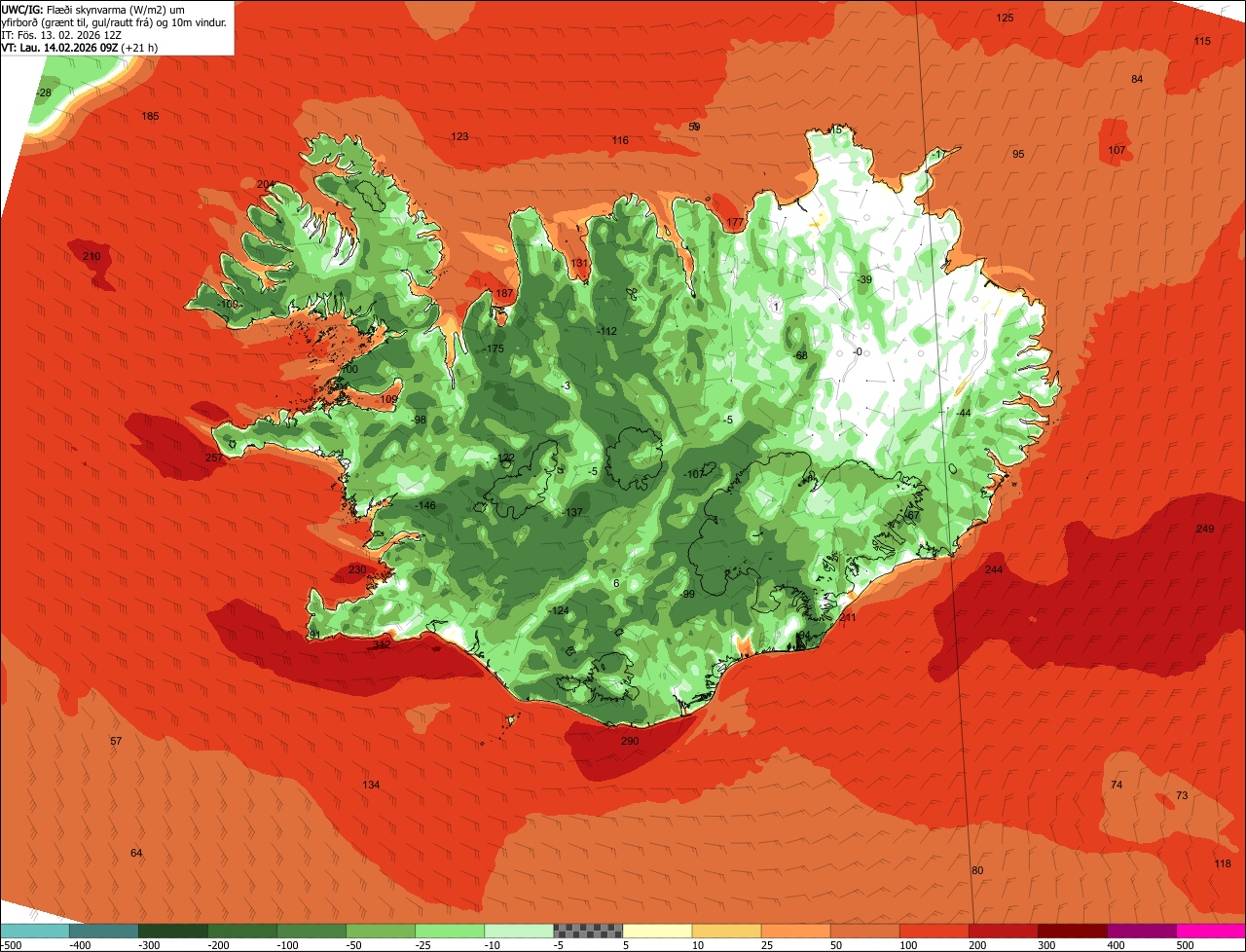Click the 230 value off the west coast
1246x952 pixels.
(357, 569)
